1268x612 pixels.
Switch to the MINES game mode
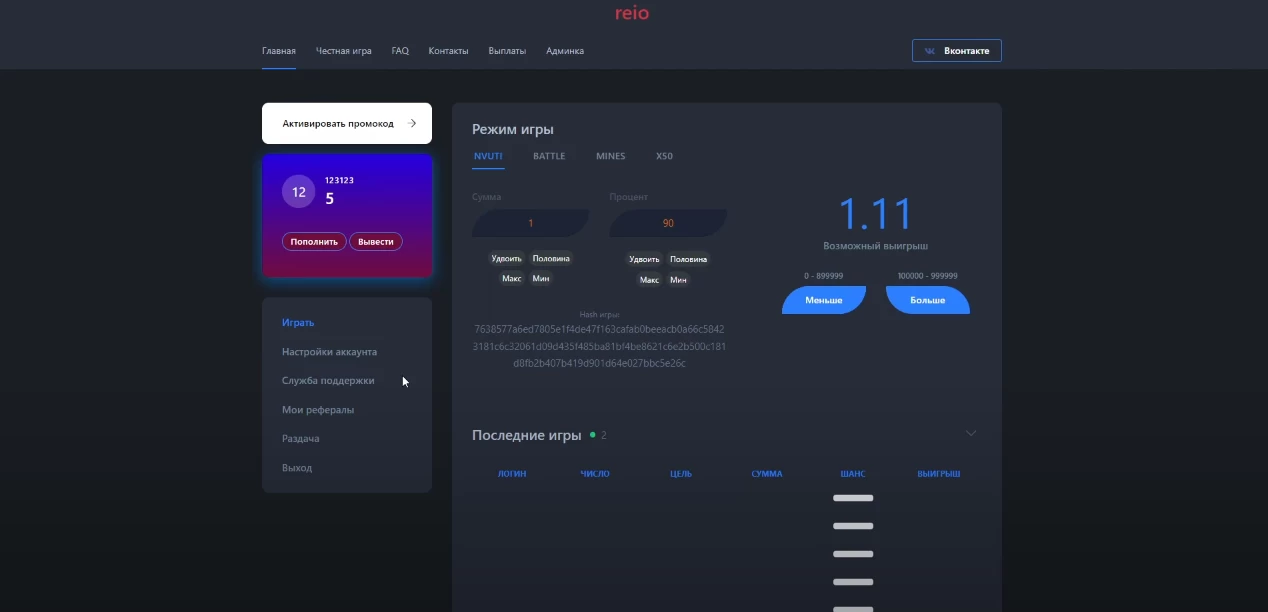(611, 156)
